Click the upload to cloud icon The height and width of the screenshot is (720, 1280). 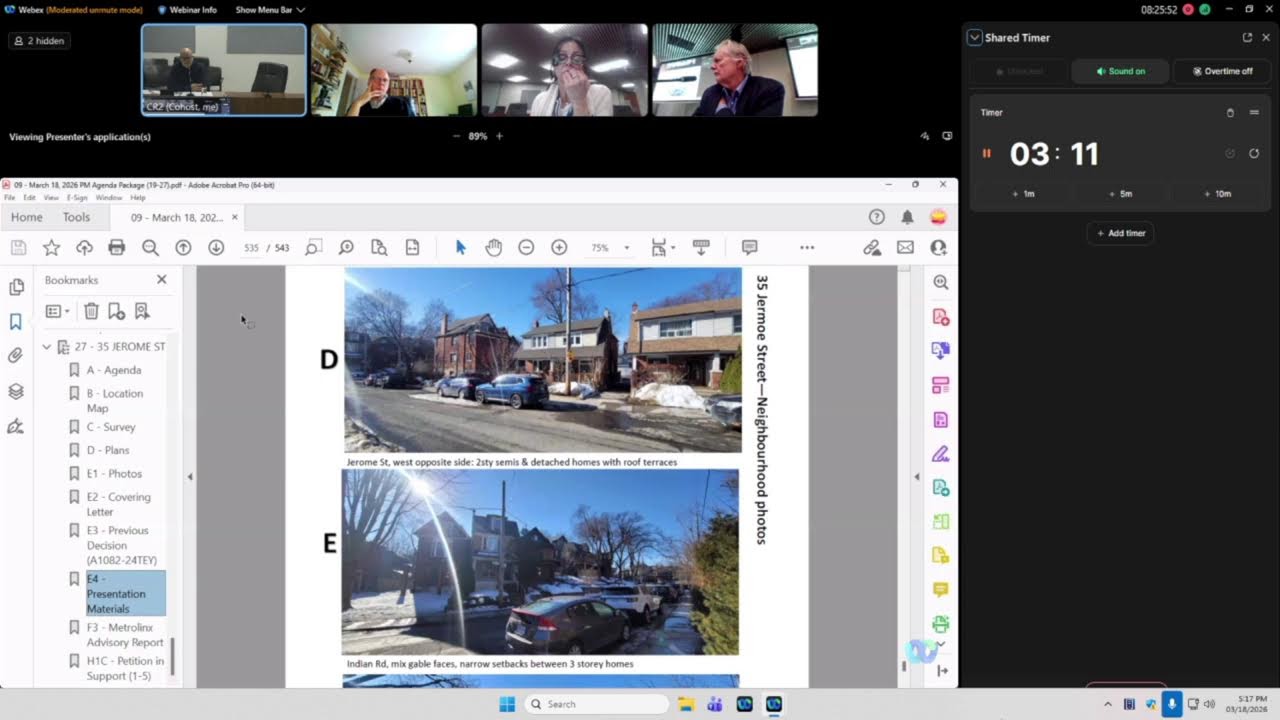[x=84, y=247]
